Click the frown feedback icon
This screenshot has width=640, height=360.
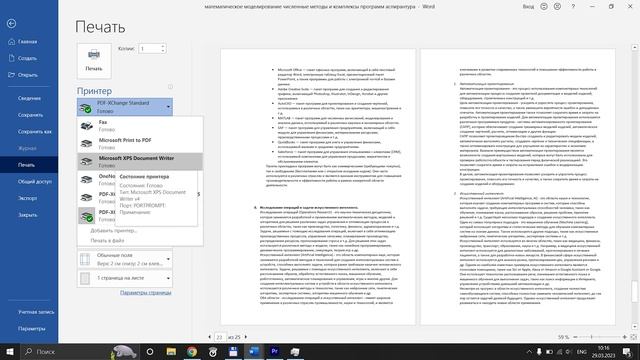[x=557, y=7]
